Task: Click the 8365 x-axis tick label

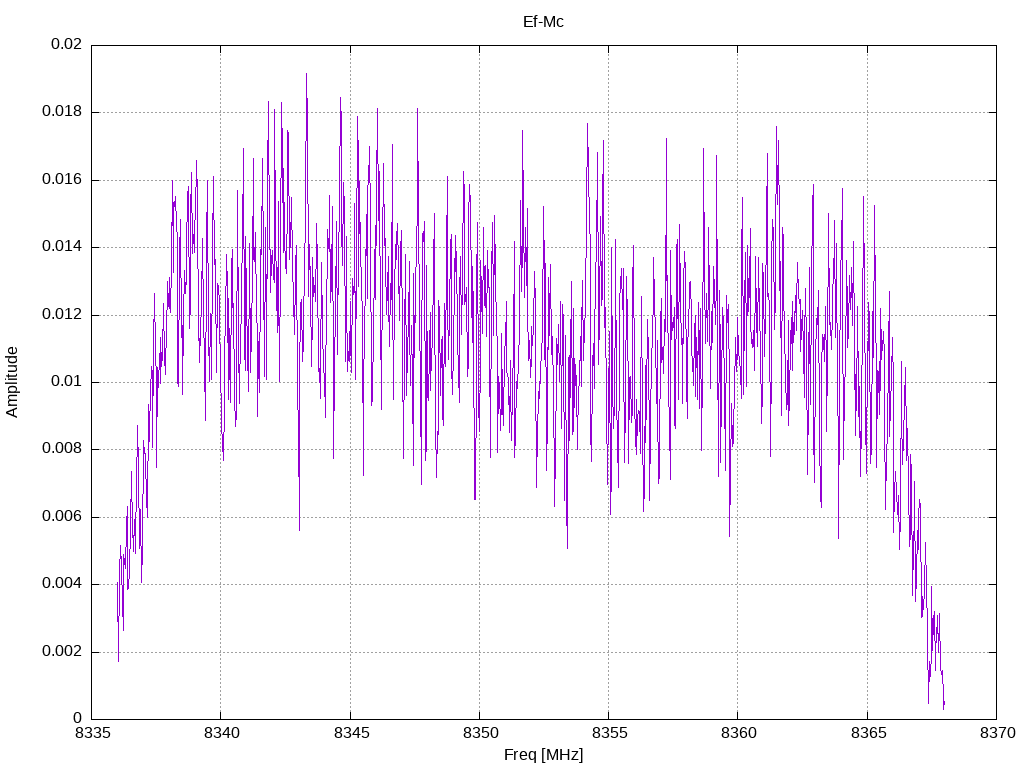Action: tap(868, 733)
